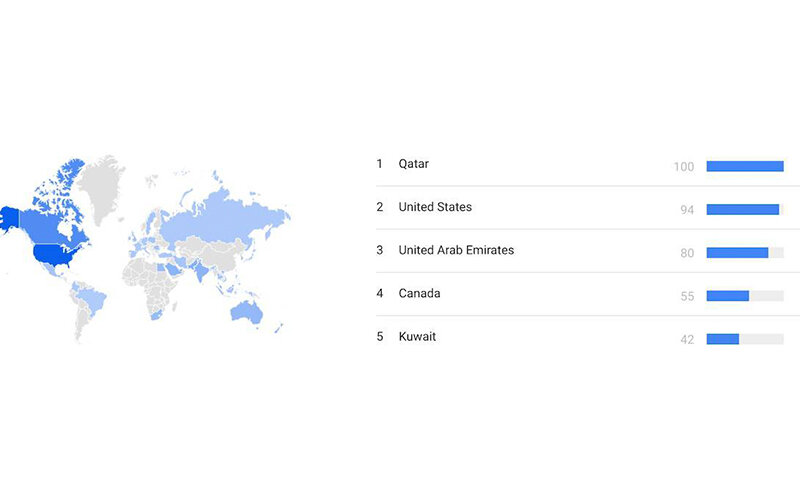The image size is (800, 500).
Task: Click Canada's interest bar
Action: pyautogui.click(x=745, y=295)
